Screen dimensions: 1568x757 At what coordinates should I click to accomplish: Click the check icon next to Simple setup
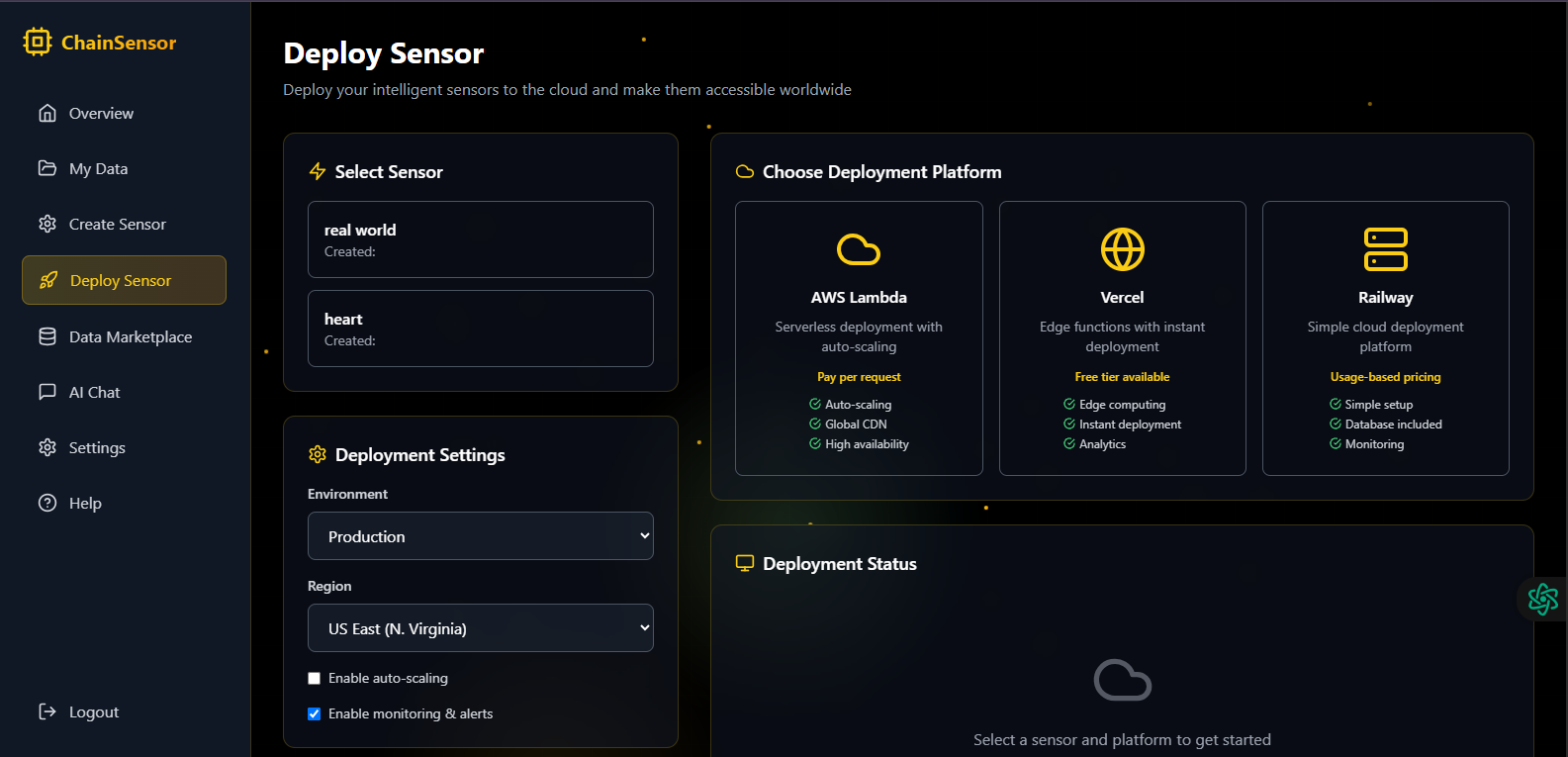pos(1336,404)
